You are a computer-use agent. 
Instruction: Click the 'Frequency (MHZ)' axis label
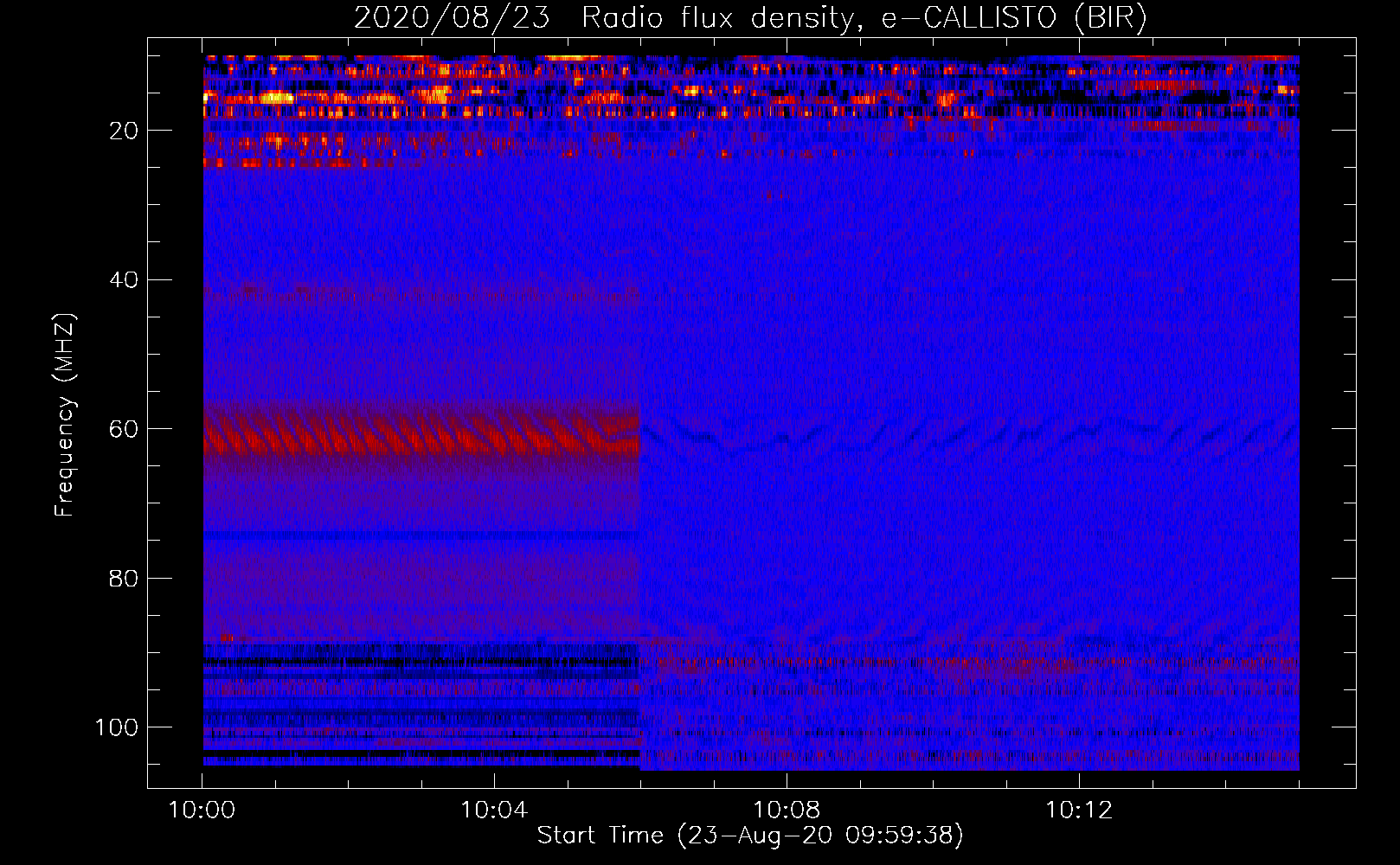(65, 414)
